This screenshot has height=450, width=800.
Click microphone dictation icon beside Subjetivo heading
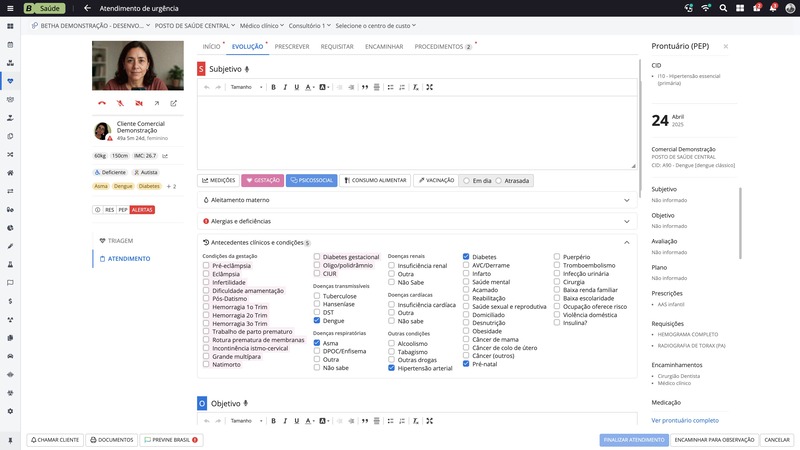(x=247, y=69)
